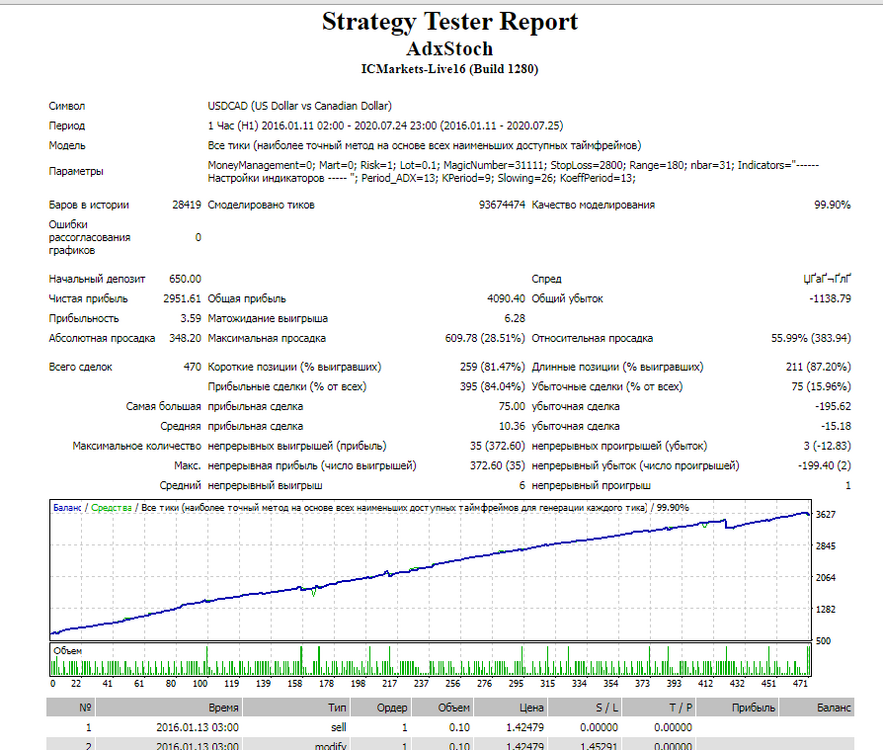Click the № column header
883x750 pixels.
tap(70, 708)
